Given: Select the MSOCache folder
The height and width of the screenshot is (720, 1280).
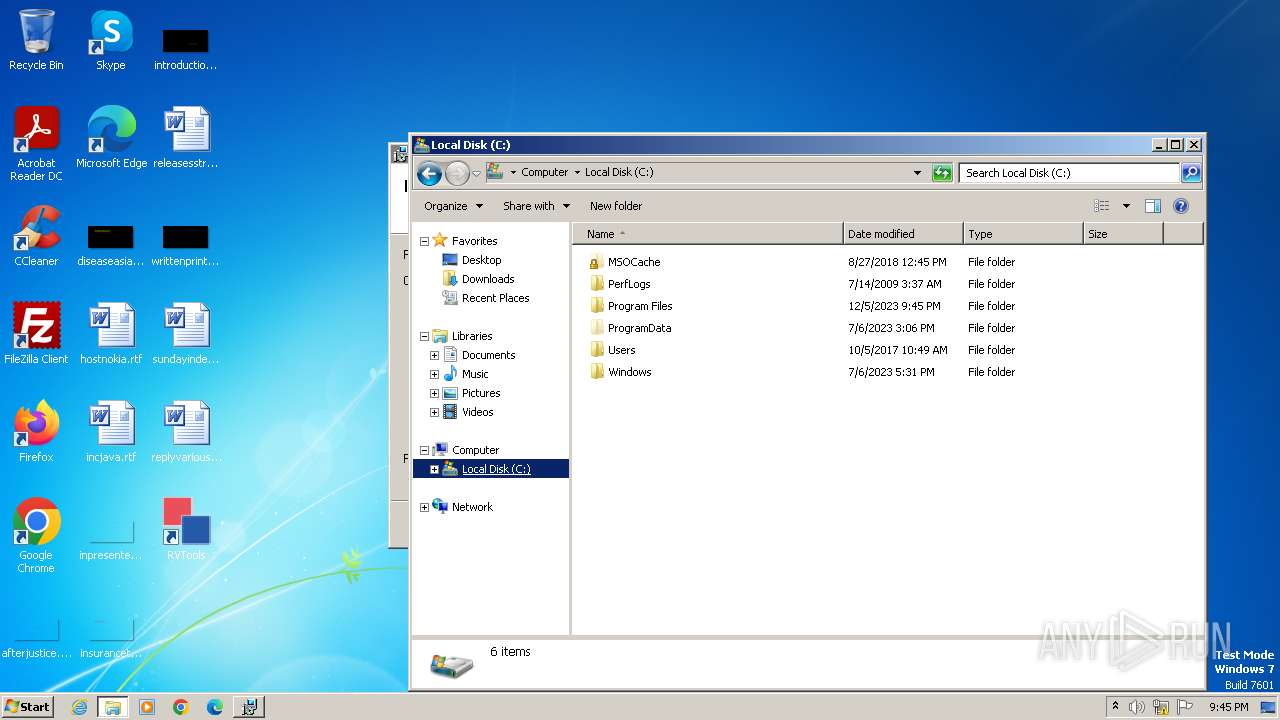Looking at the screenshot, I should click(634, 262).
